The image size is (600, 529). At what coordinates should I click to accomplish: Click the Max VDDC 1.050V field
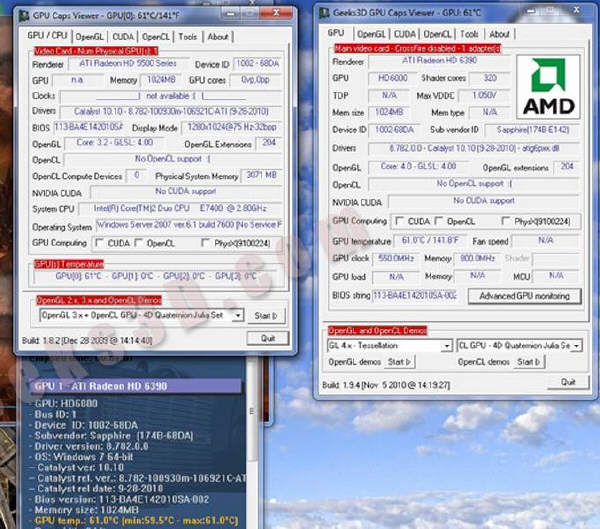pos(484,95)
